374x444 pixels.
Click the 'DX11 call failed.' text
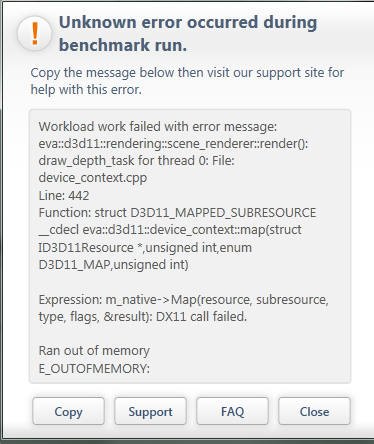(x=202, y=317)
